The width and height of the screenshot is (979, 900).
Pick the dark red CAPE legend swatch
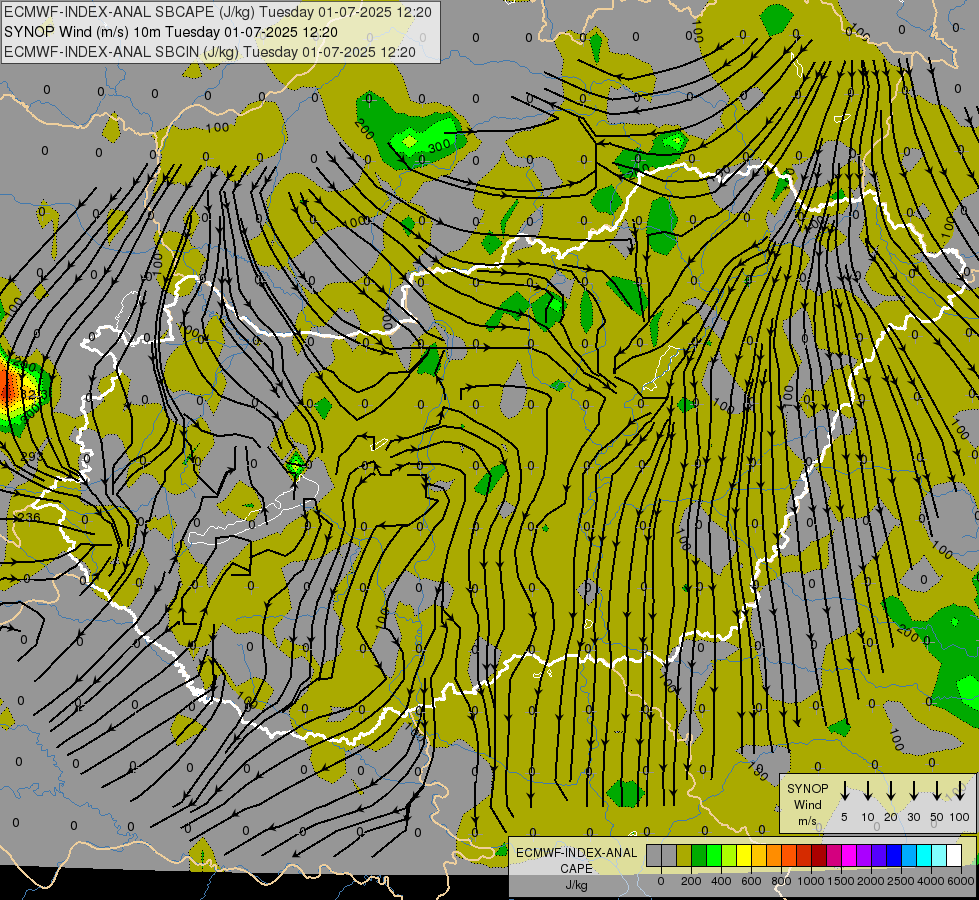click(819, 855)
